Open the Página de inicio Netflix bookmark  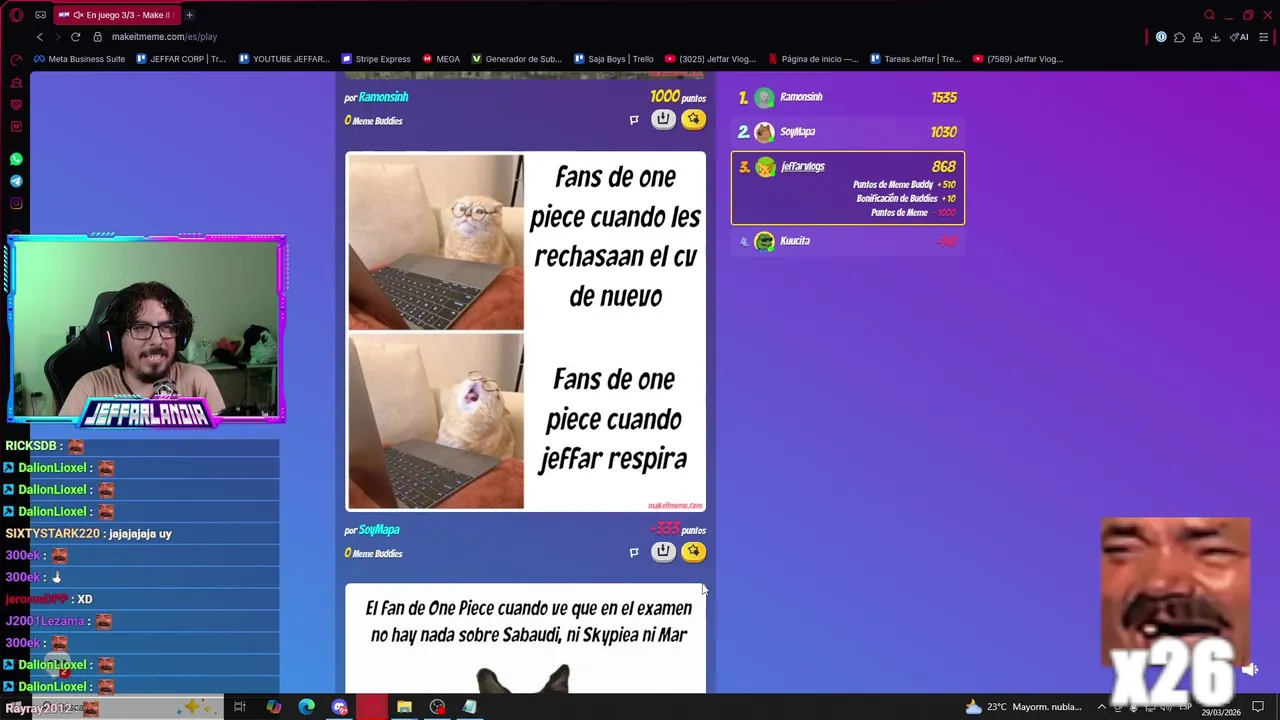click(812, 59)
